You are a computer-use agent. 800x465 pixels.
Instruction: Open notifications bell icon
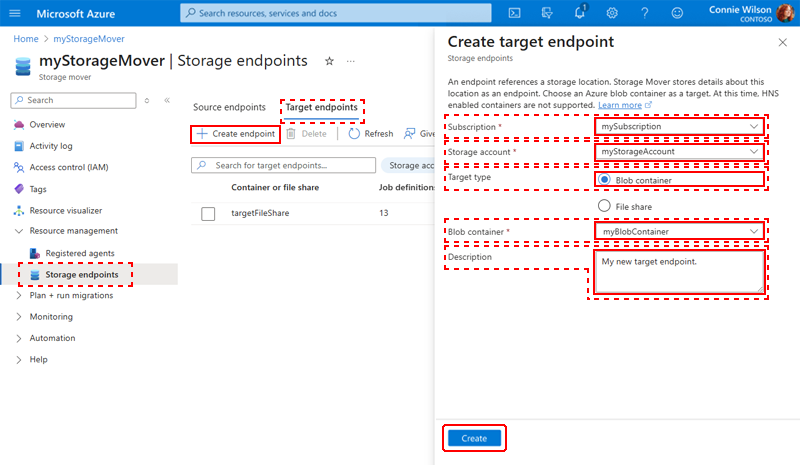click(580, 13)
